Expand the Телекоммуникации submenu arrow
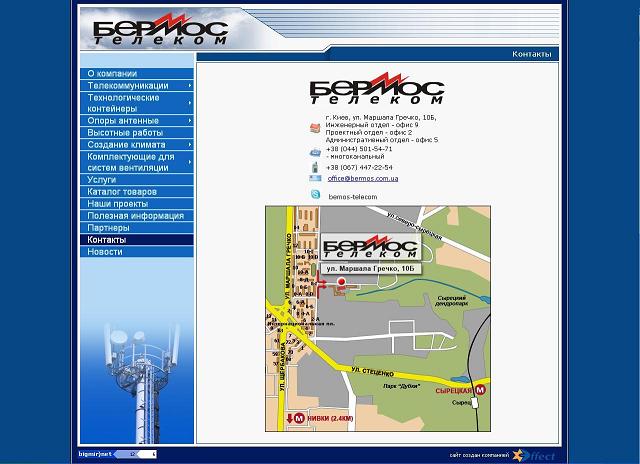Viewport: 640px width, 464px height. [x=190, y=85]
